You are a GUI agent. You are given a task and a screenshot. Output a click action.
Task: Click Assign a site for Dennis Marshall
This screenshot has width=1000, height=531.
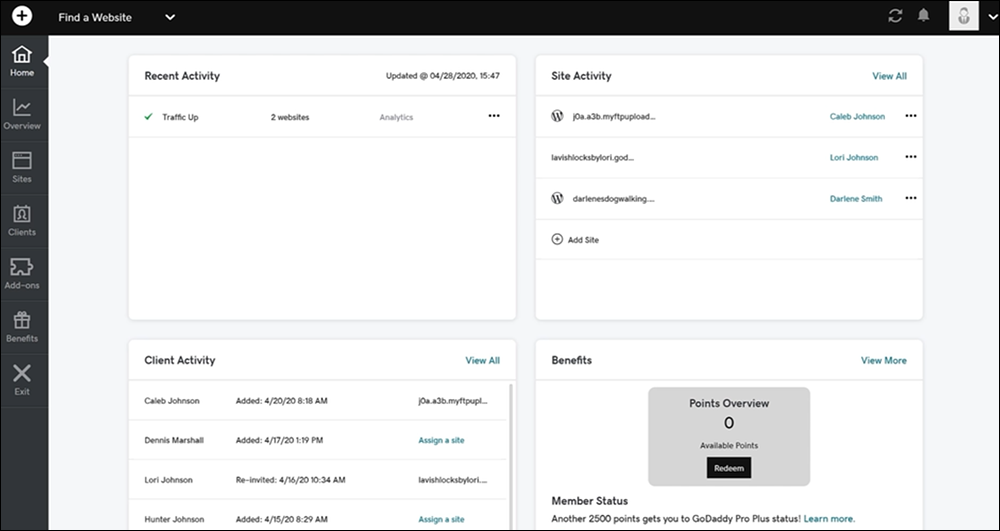coord(441,440)
